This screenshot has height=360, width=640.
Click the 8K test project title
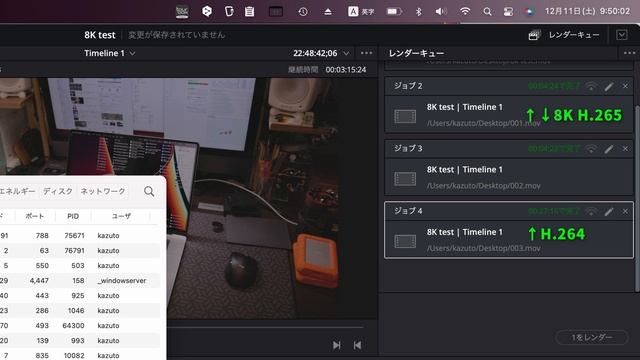tap(100, 35)
